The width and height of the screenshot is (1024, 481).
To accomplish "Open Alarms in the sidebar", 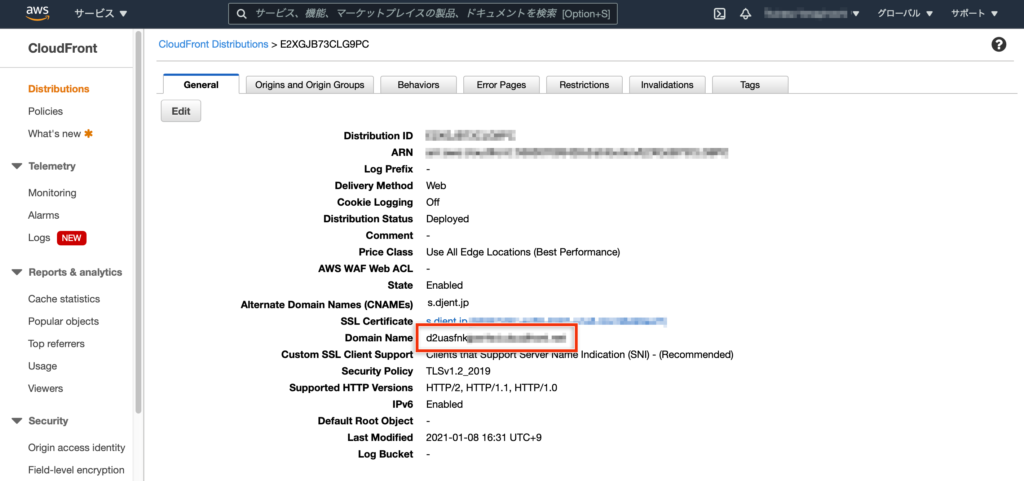I will pyautogui.click(x=44, y=215).
